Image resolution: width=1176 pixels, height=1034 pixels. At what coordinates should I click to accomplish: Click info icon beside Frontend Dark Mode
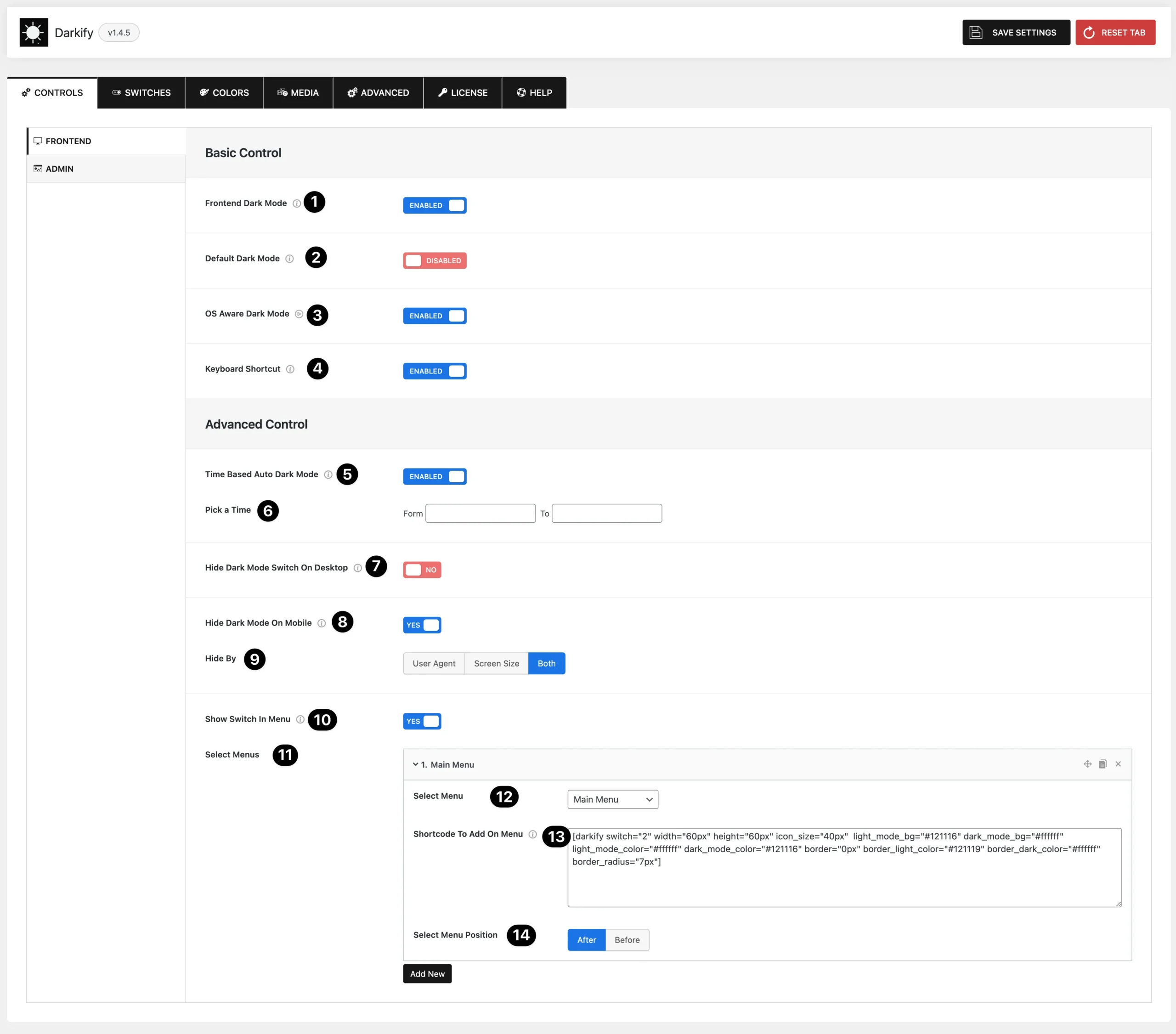coord(296,203)
